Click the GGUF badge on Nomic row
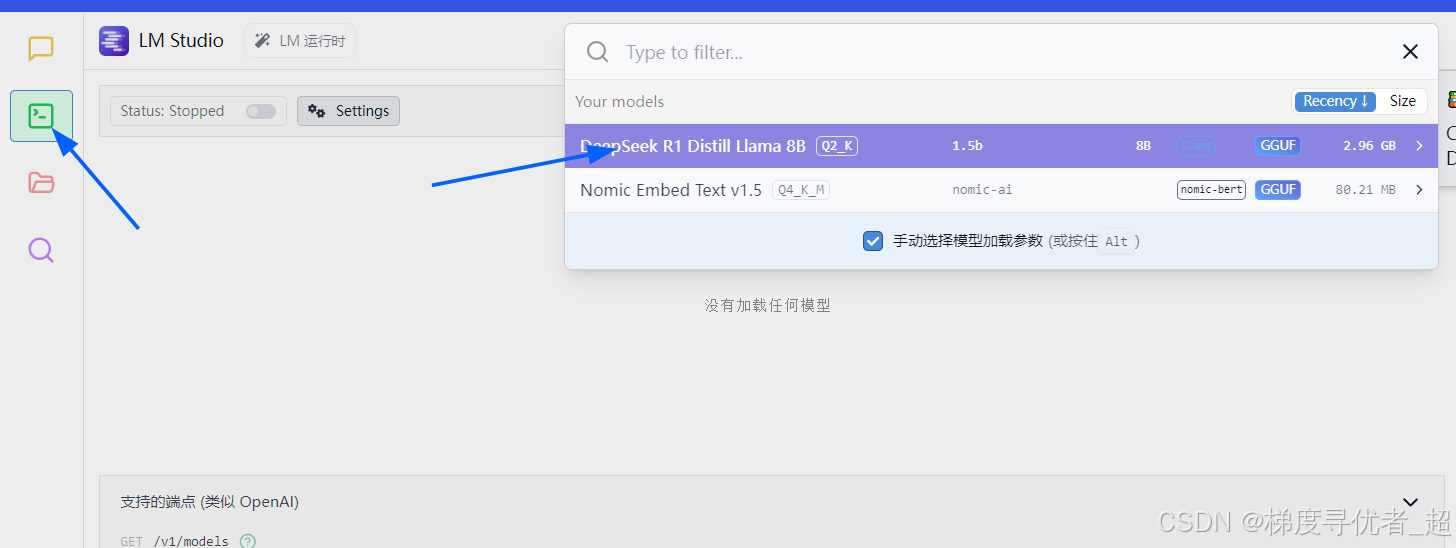Image resolution: width=1456 pixels, height=548 pixels. click(1278, 190)
